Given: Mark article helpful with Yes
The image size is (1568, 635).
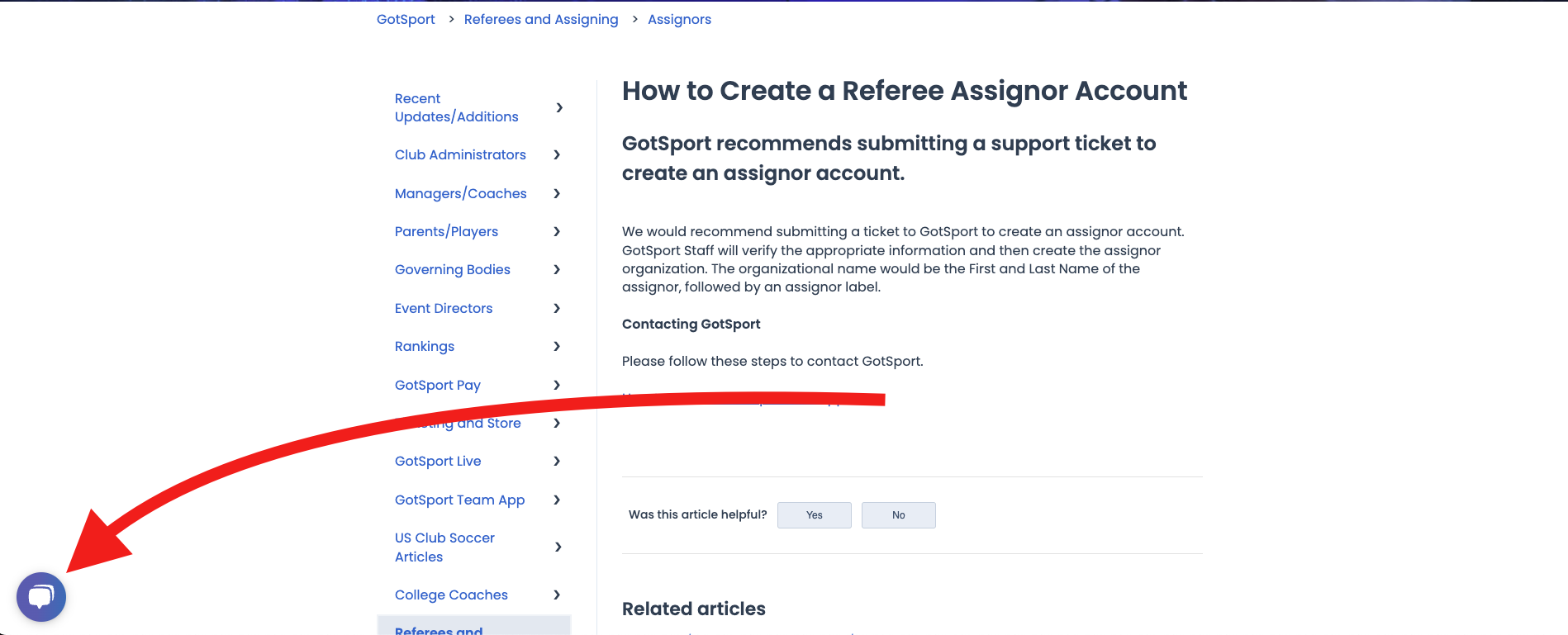Looking at the screenshot, I should pos(815,515).
